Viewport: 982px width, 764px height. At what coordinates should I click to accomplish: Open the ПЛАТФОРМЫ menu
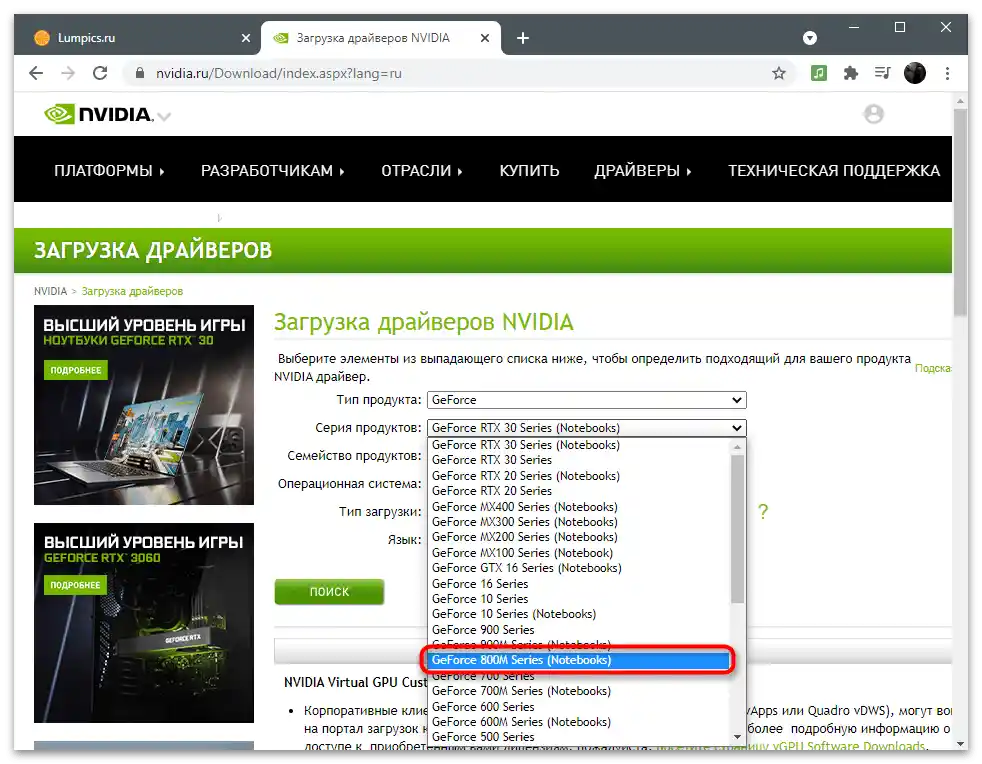click(109, 170)
